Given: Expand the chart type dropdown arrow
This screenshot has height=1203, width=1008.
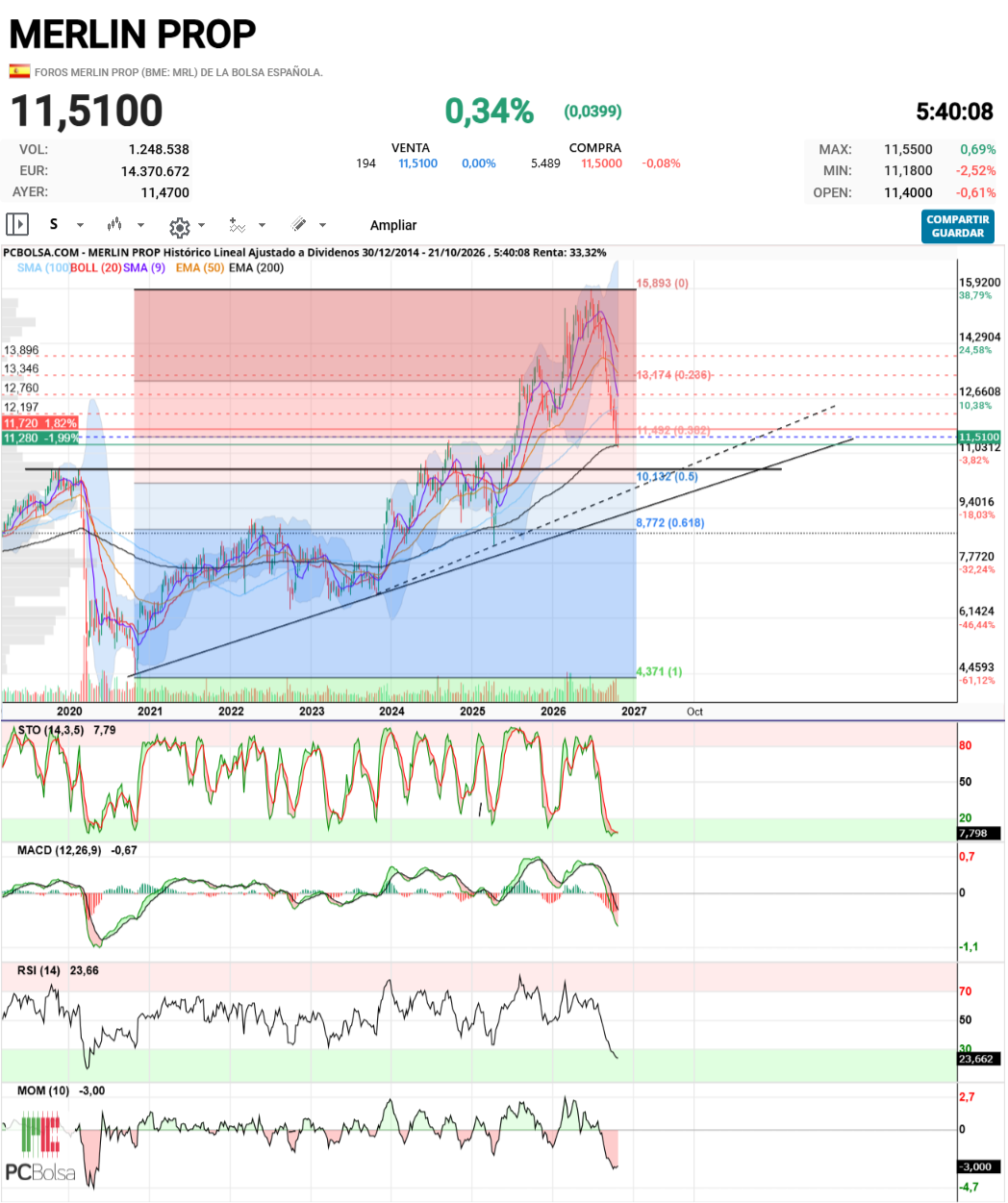Looking at the screenshot, I should [x=140, y=226].
